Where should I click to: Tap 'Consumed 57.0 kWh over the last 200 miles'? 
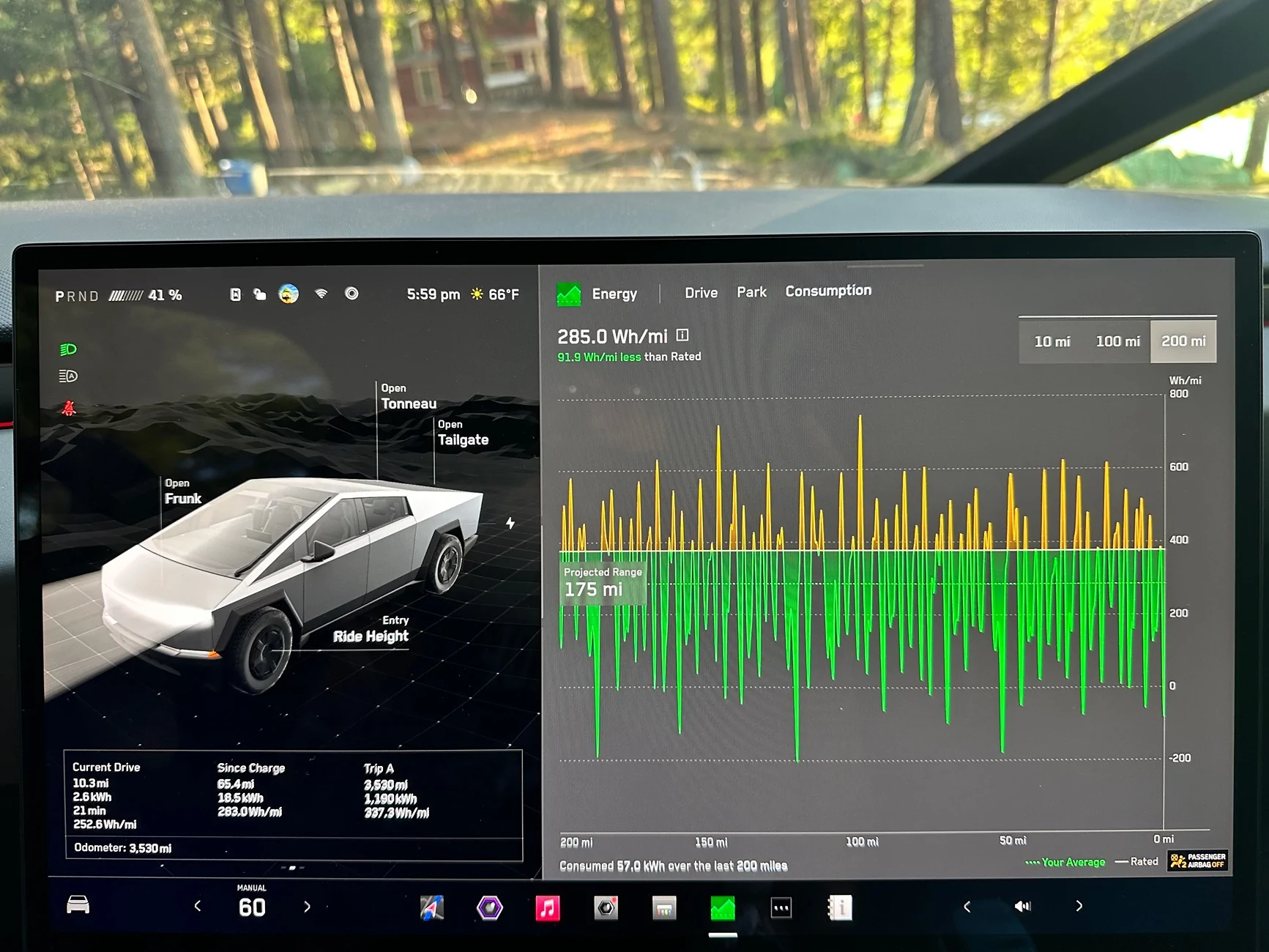pyautogui.click(x=673, y=866)
